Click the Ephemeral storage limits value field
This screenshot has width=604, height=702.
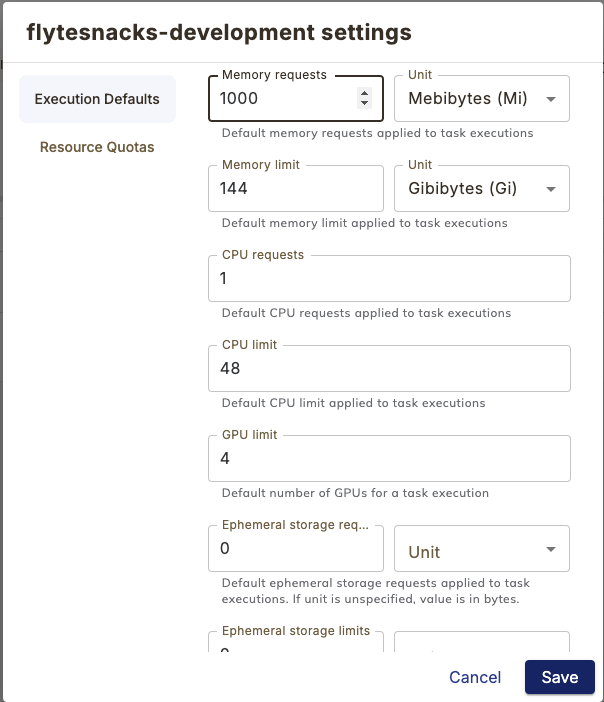(295, 647)
